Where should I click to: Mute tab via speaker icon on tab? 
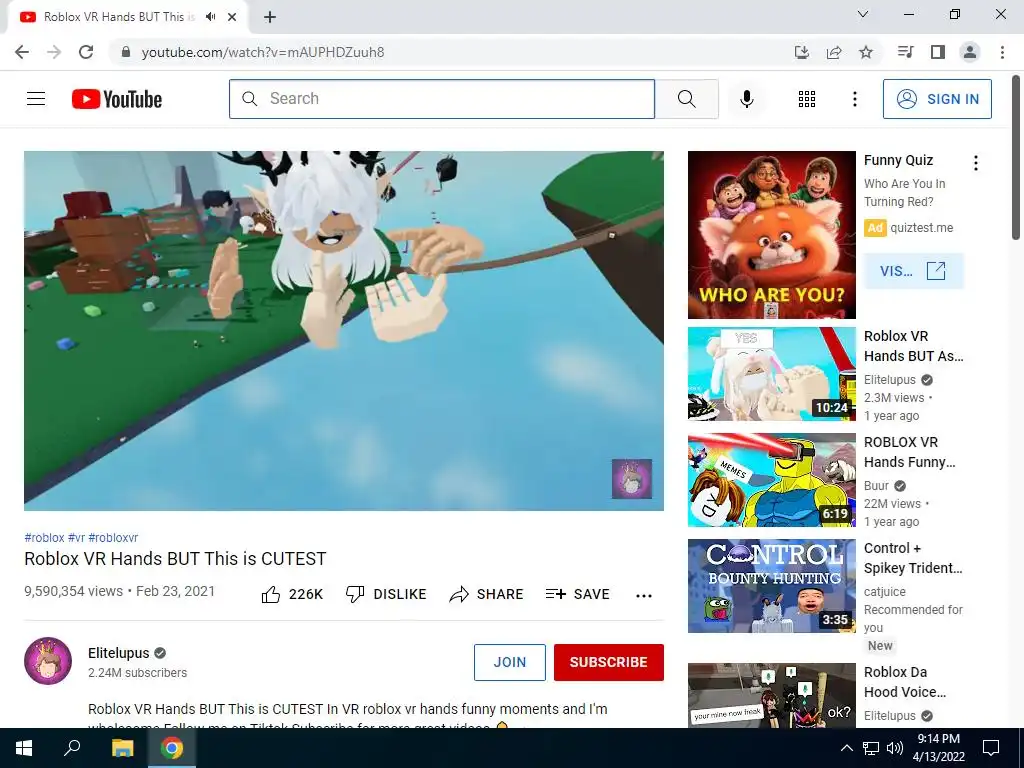coord(210,17)
